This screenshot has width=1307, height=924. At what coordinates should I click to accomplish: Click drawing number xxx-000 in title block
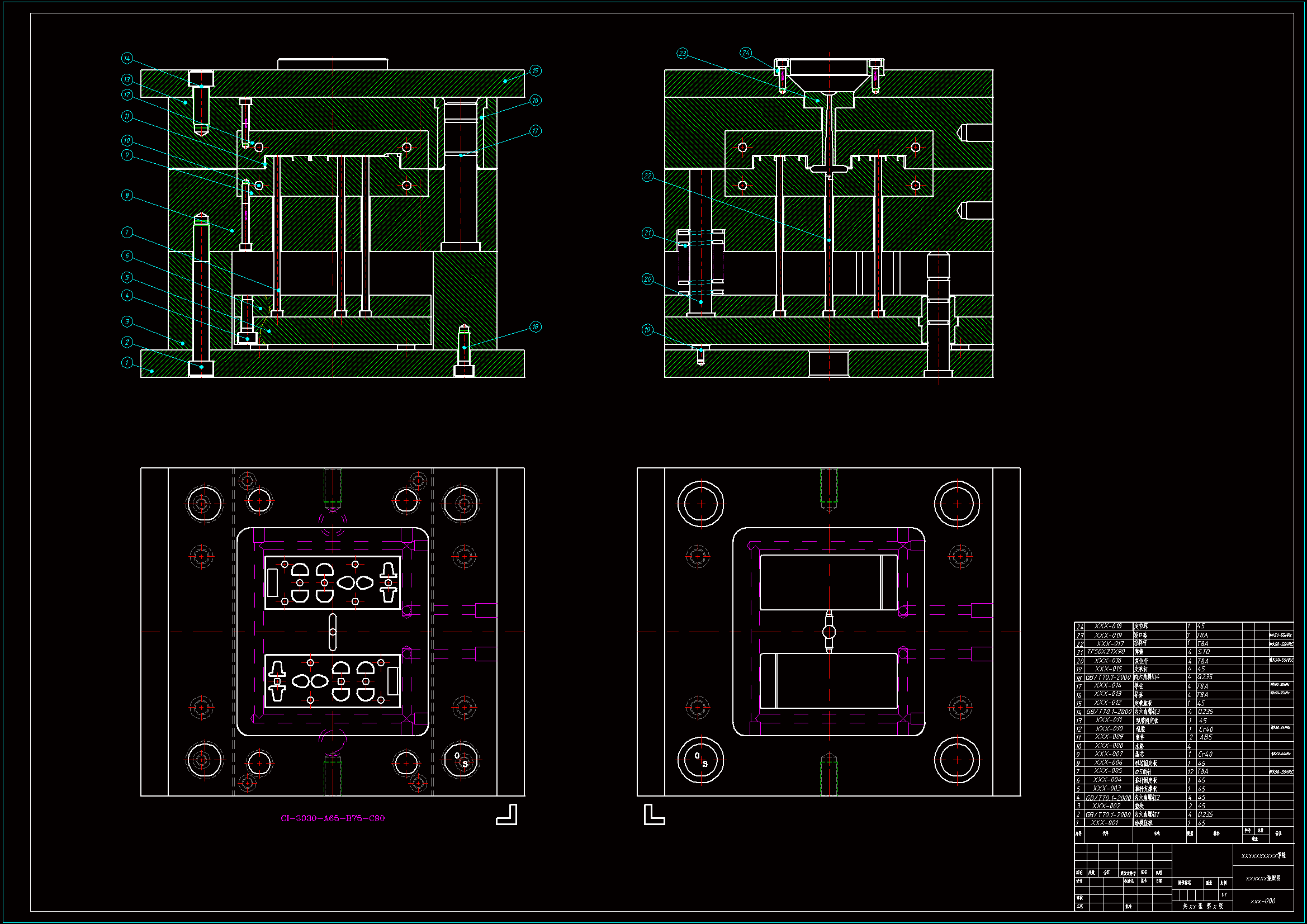point(1263,901)
